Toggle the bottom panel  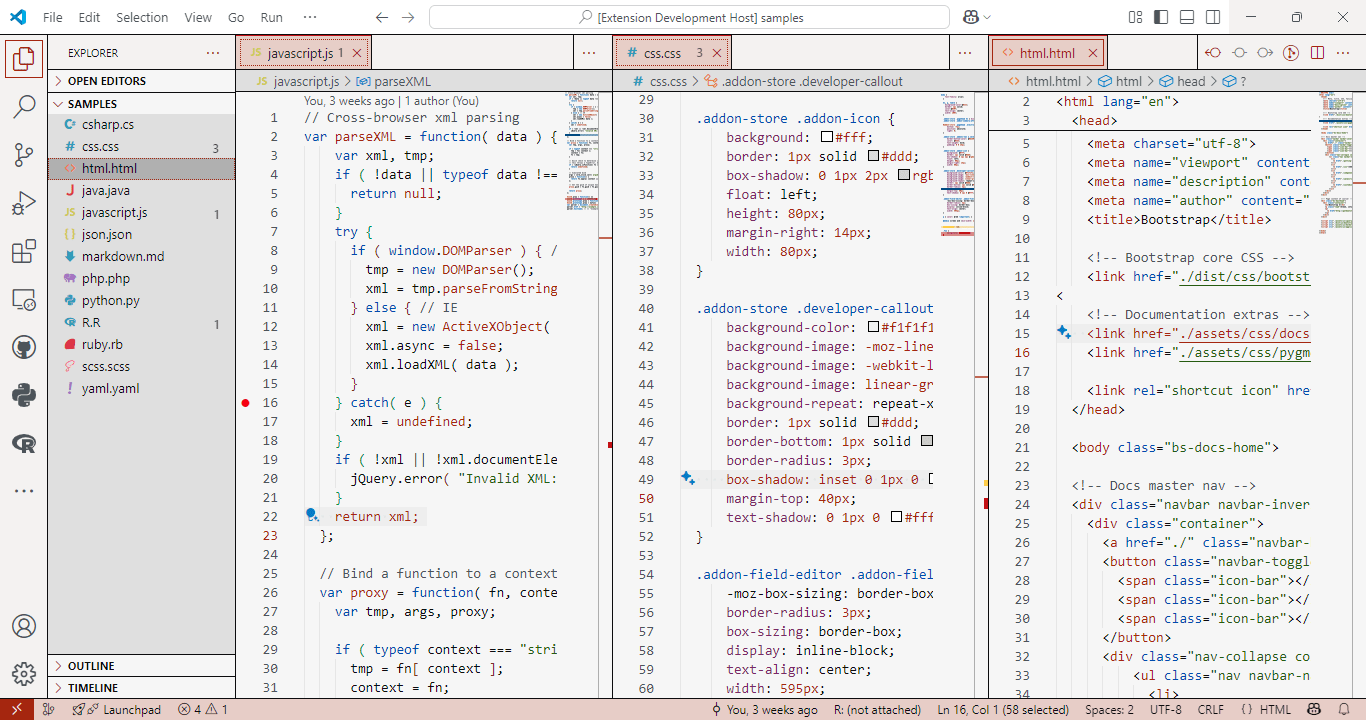[x=1187, y=17]
